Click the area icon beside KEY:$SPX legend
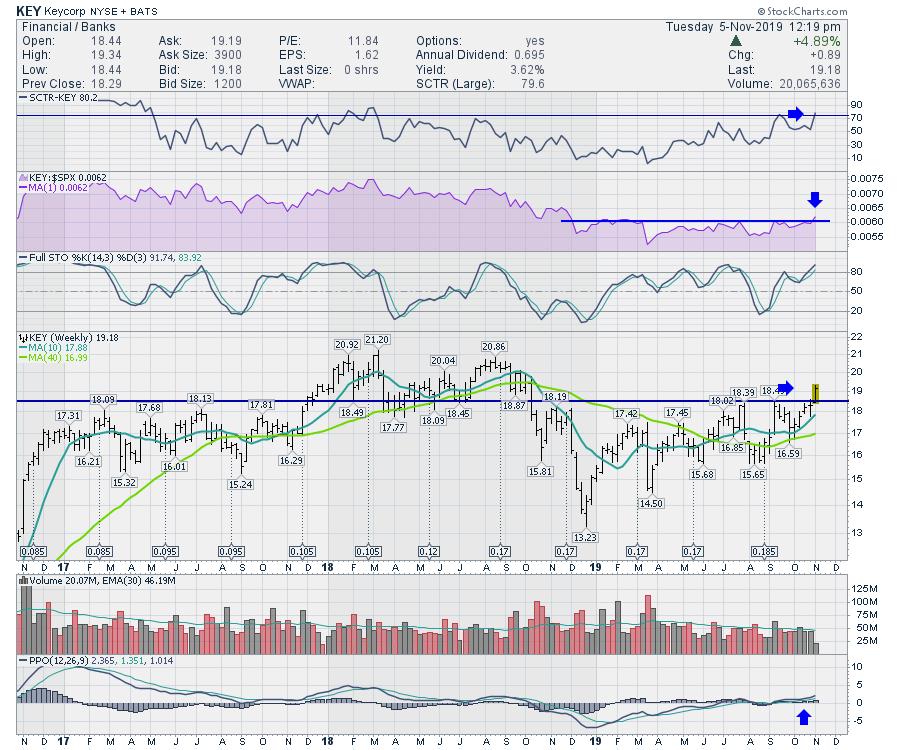The image size is (900, 750). point(24,177)
